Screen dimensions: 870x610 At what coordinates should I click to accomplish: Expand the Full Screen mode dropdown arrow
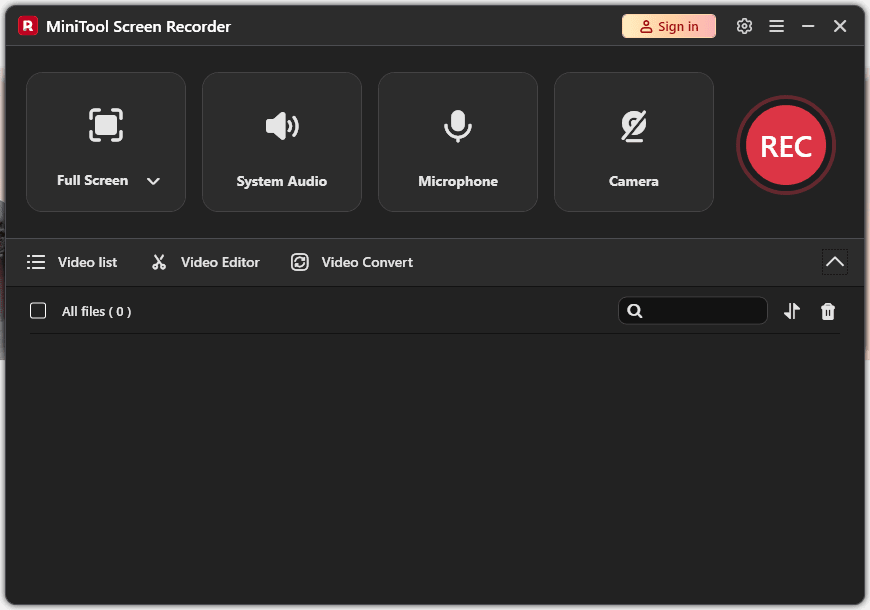(153, 182)
